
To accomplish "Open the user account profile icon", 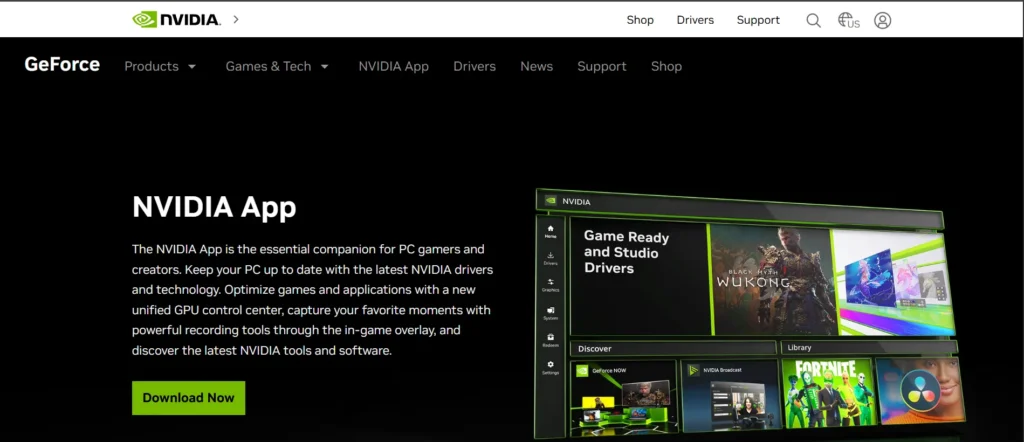I will coord(882,20).
